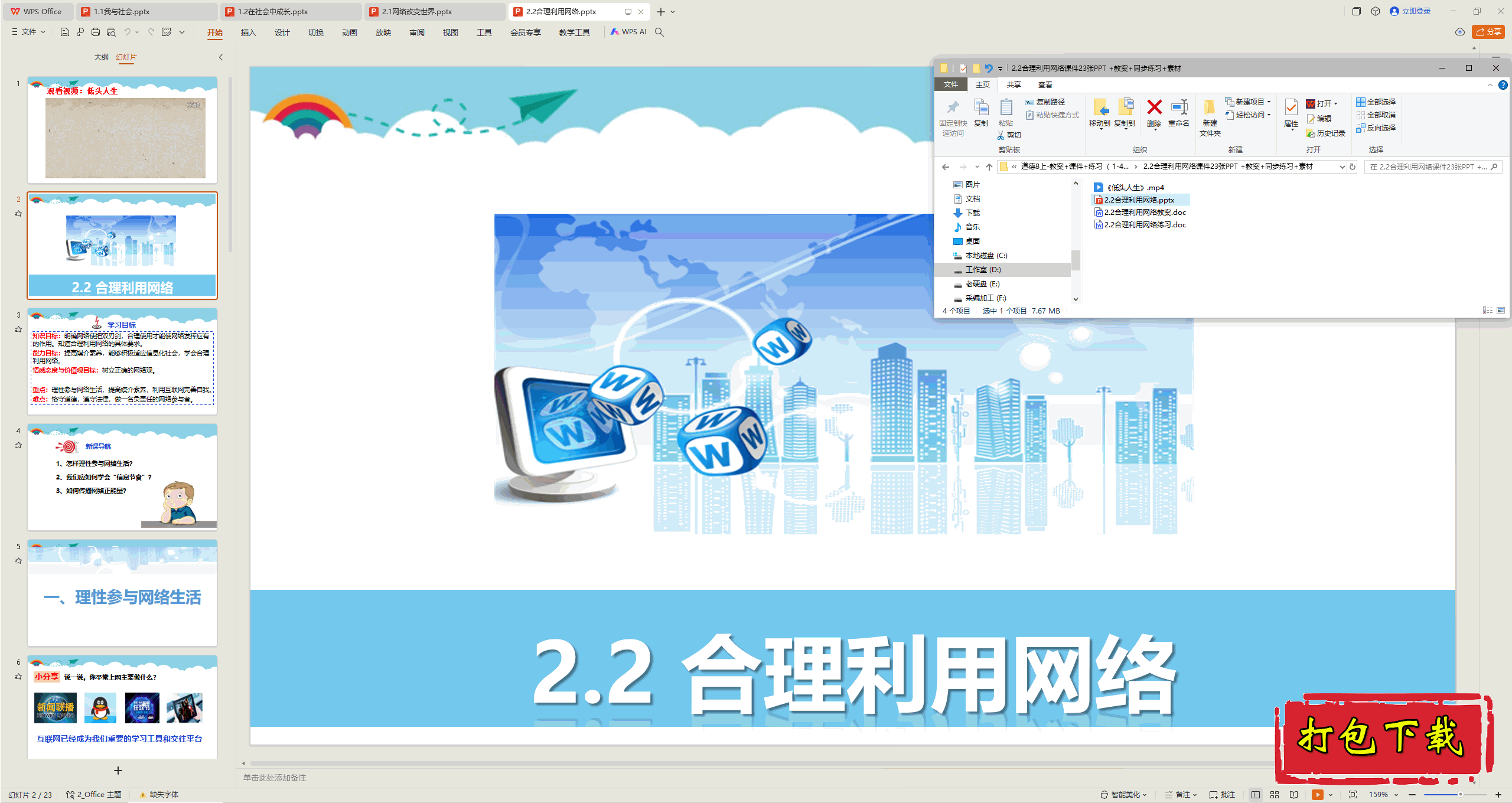Switch to the 2.1网络改变世界.pptx tab

coord(435,11)
